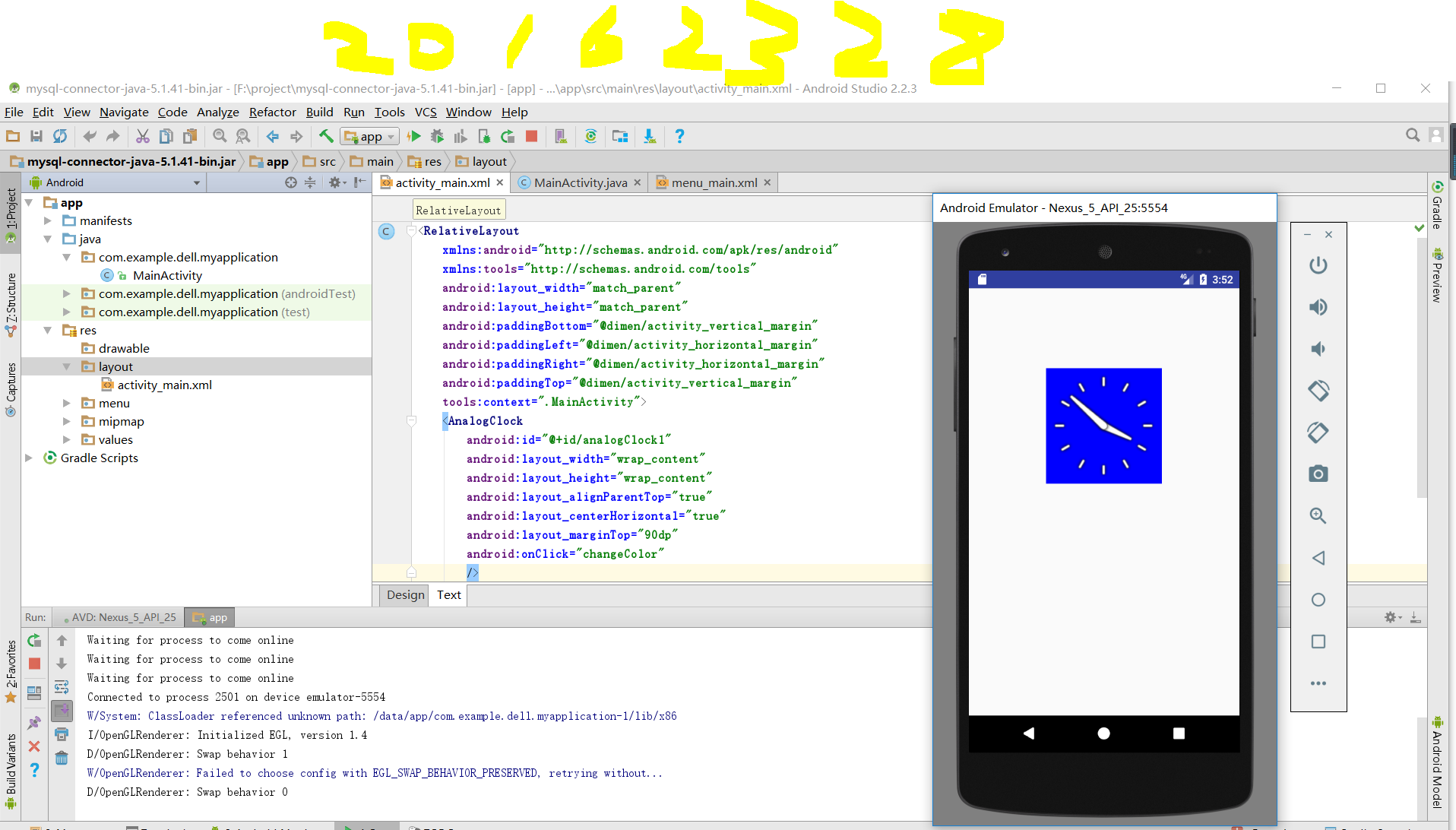Screen dimensions: 1456x830
Task: Open the app run configuration dropdown
Action: (x=370, y=136)
